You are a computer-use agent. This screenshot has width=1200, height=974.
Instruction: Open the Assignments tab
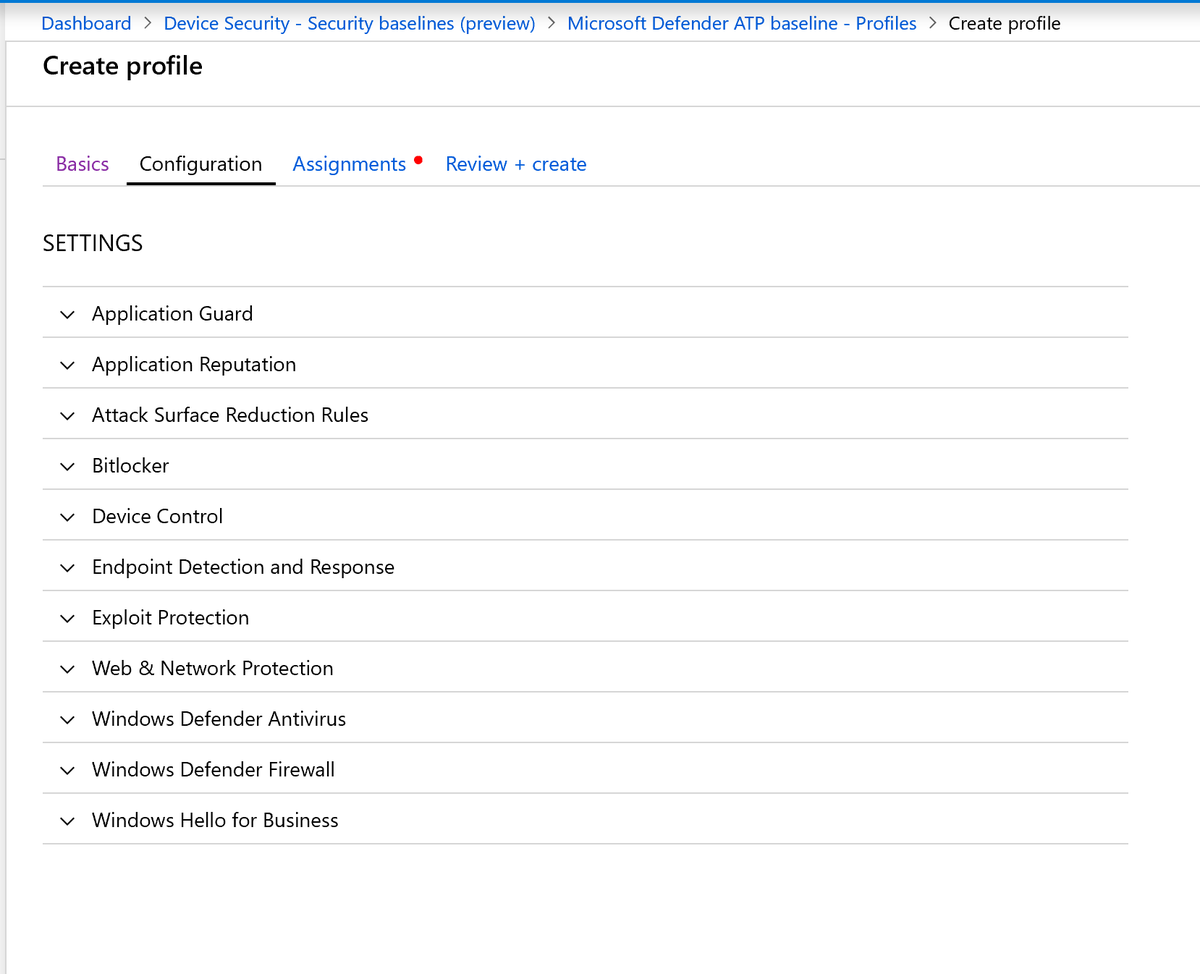click(349, 164)
